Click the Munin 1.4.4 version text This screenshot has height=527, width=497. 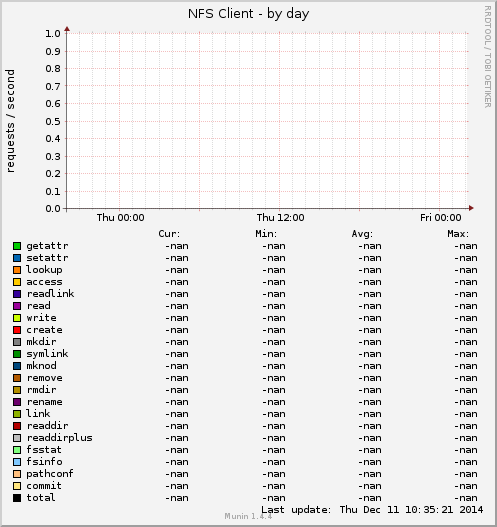(x=248, y=516)
